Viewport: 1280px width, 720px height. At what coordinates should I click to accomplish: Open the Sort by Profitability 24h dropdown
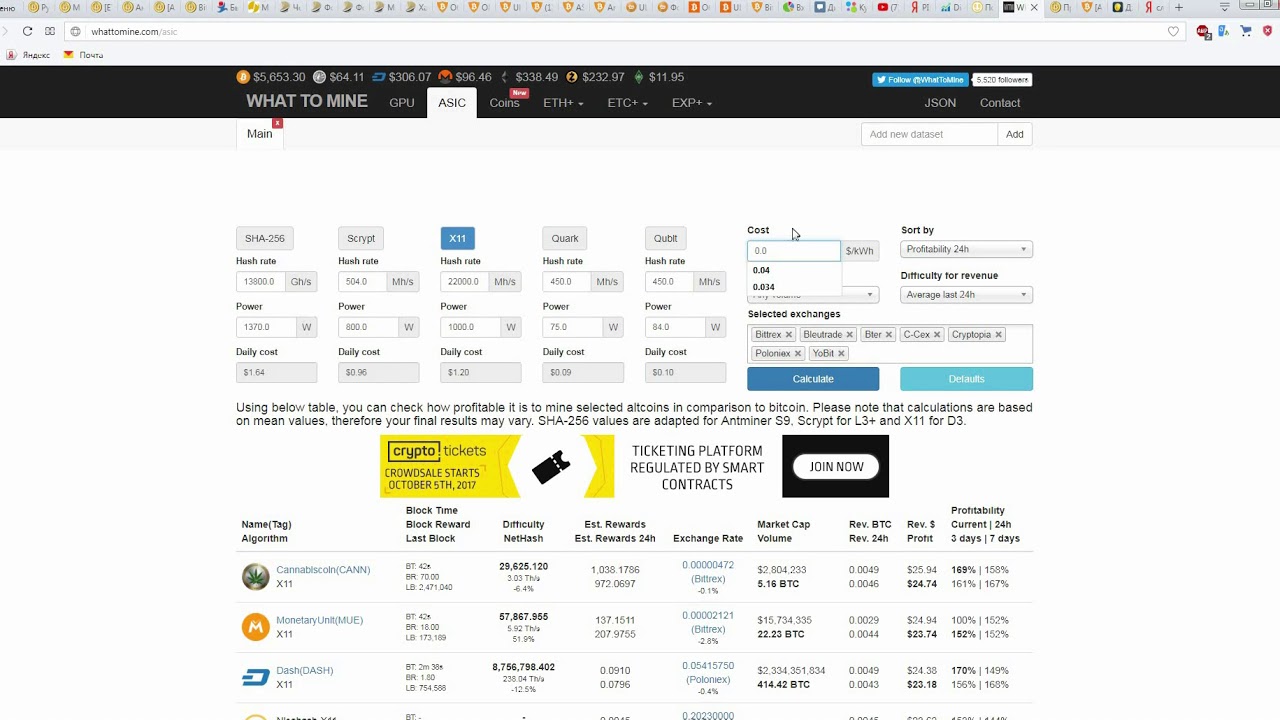click(966, 249)
